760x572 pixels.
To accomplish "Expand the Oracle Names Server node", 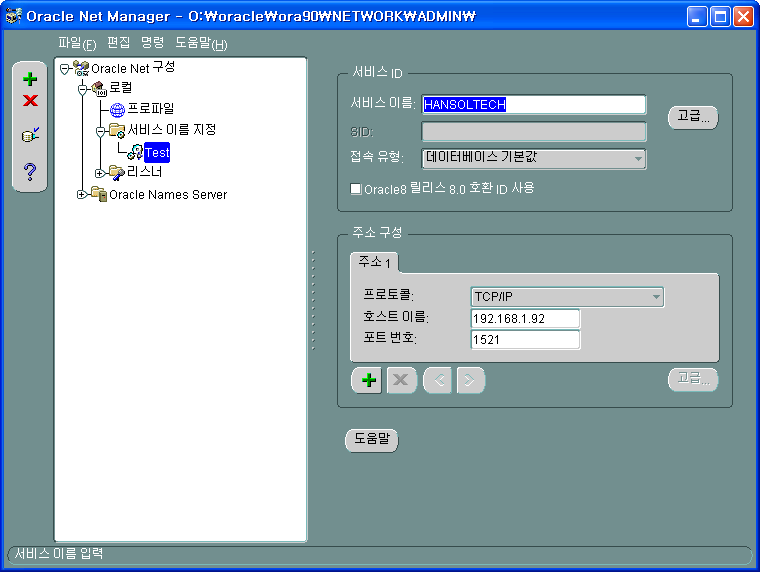I will 81,194.
